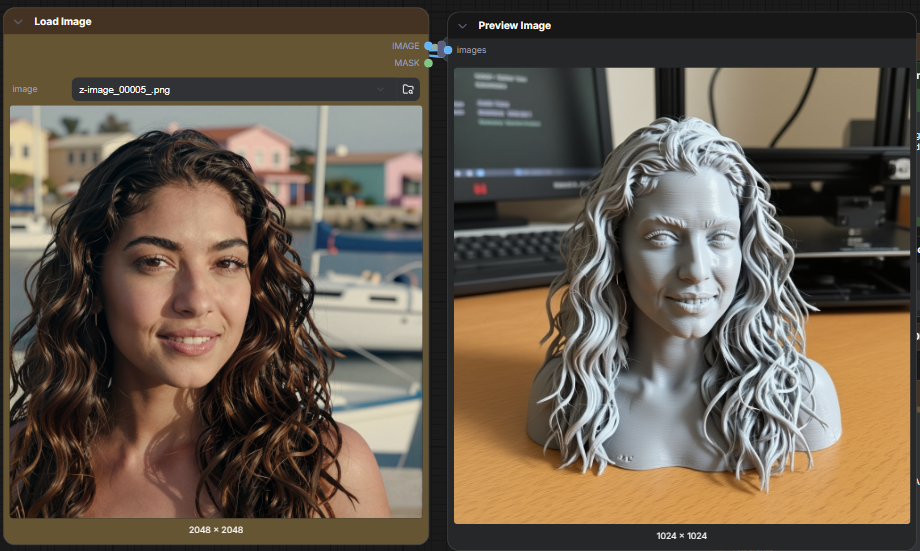Image resolution: width=920 pixels, height=551 pixels.
Task: Click the 1024 × 1024 size label
Action: pyautogui.click(x=682, y=536)
